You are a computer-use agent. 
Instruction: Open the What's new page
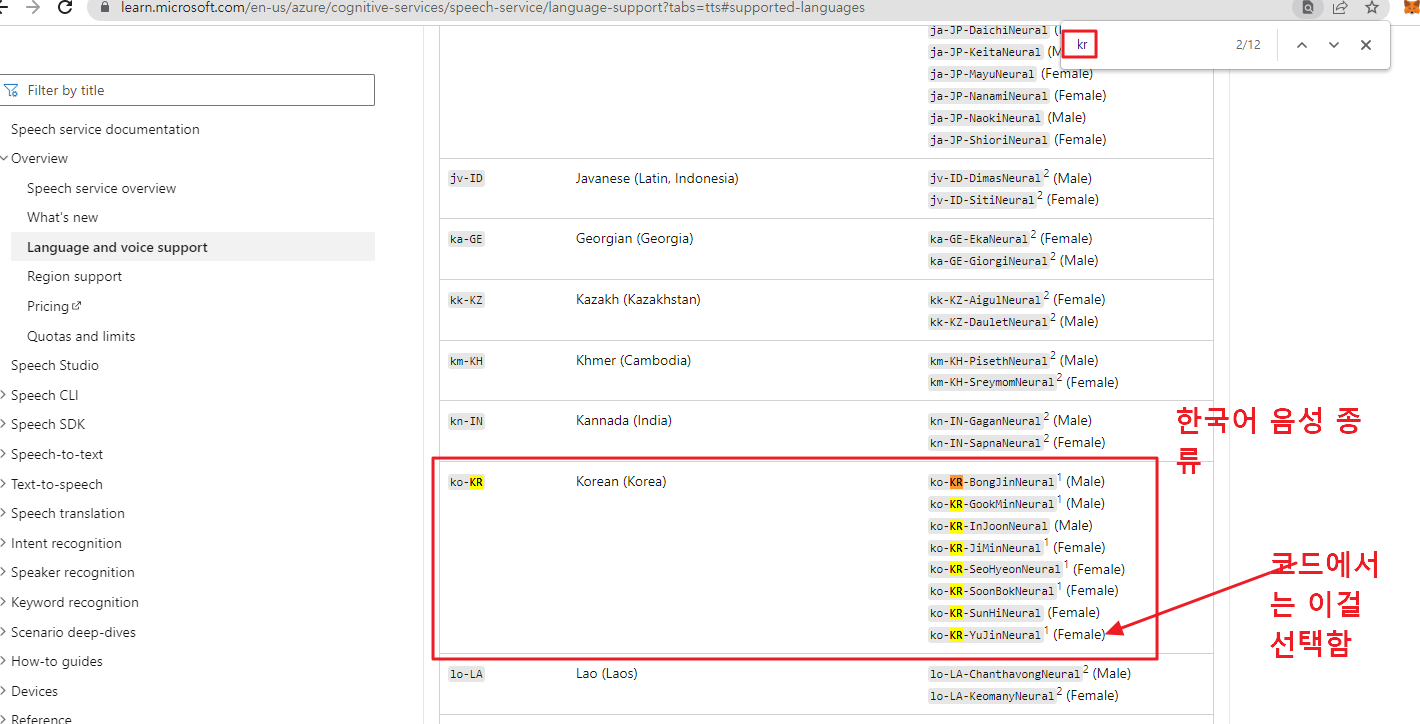tap(63, 217)
